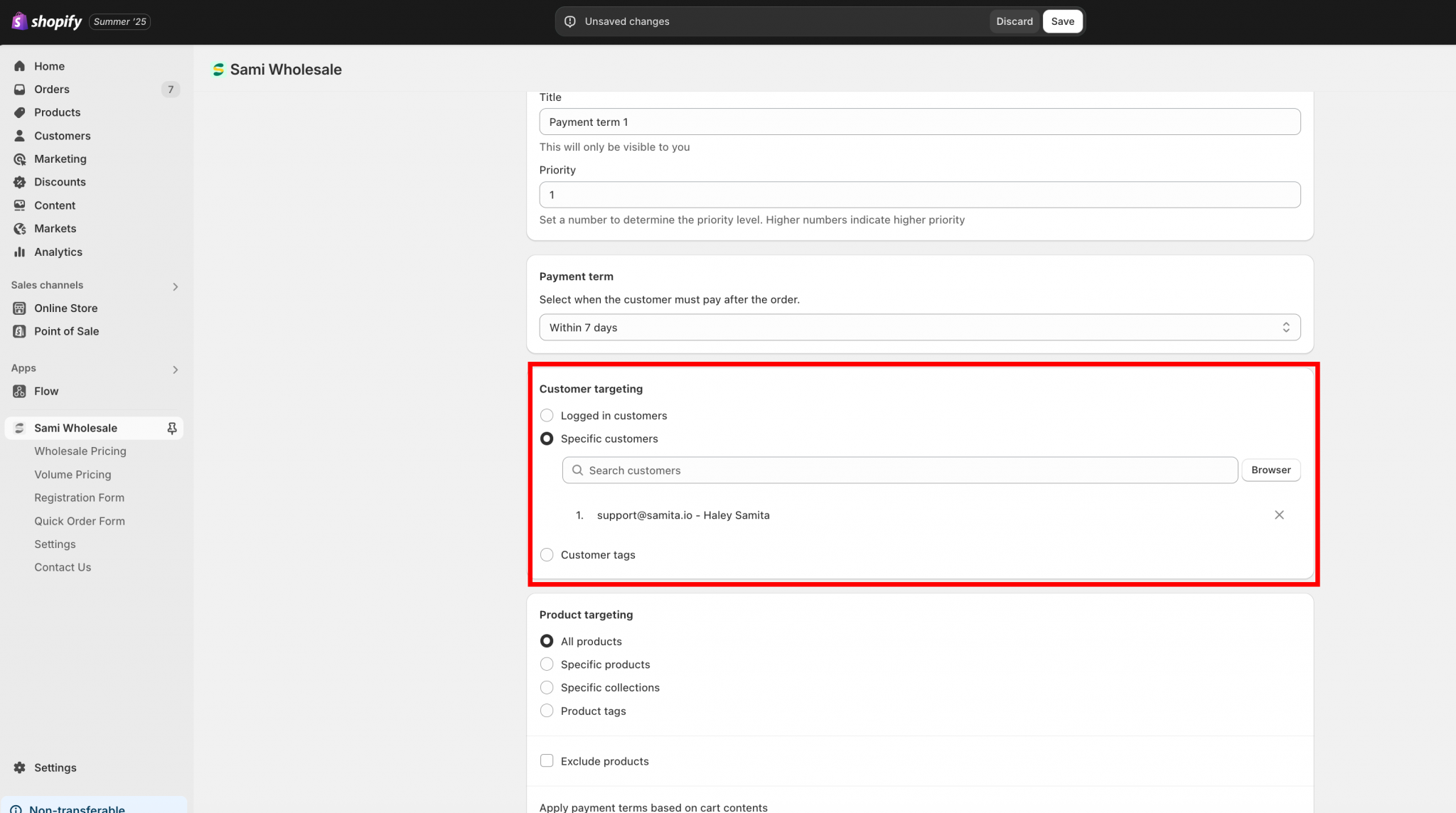Screen dimensions: 1456x813
Task: Choose the Customer tags radio button
Action: coord(547,555)
